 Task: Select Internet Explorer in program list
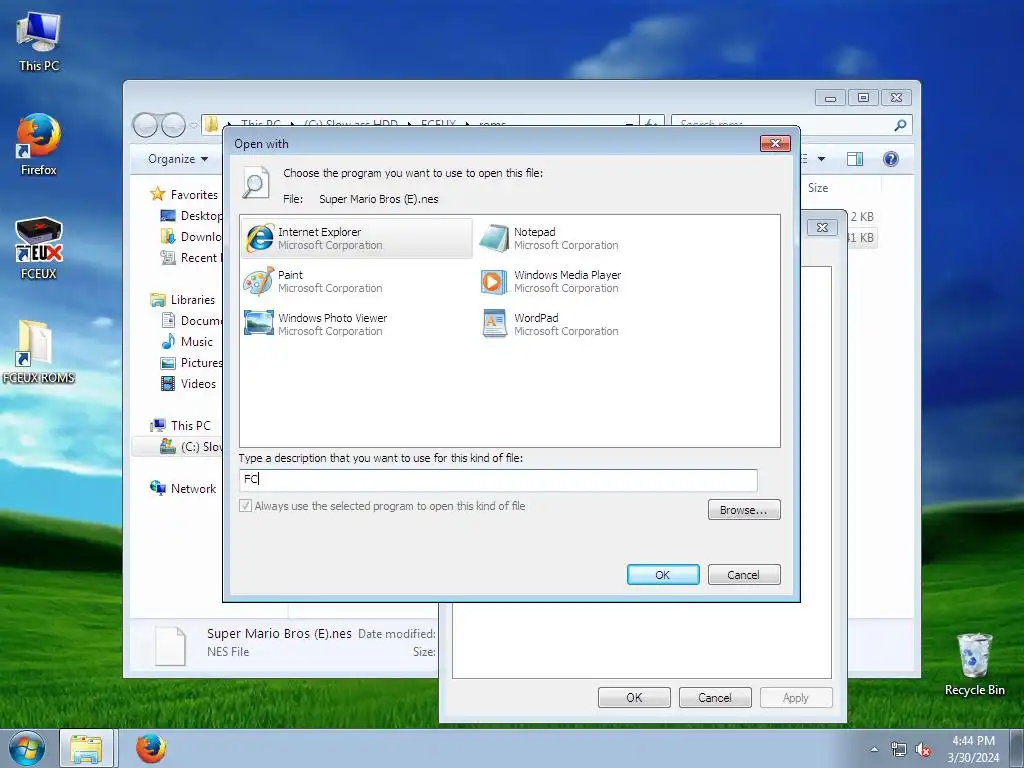coord(357,238)
